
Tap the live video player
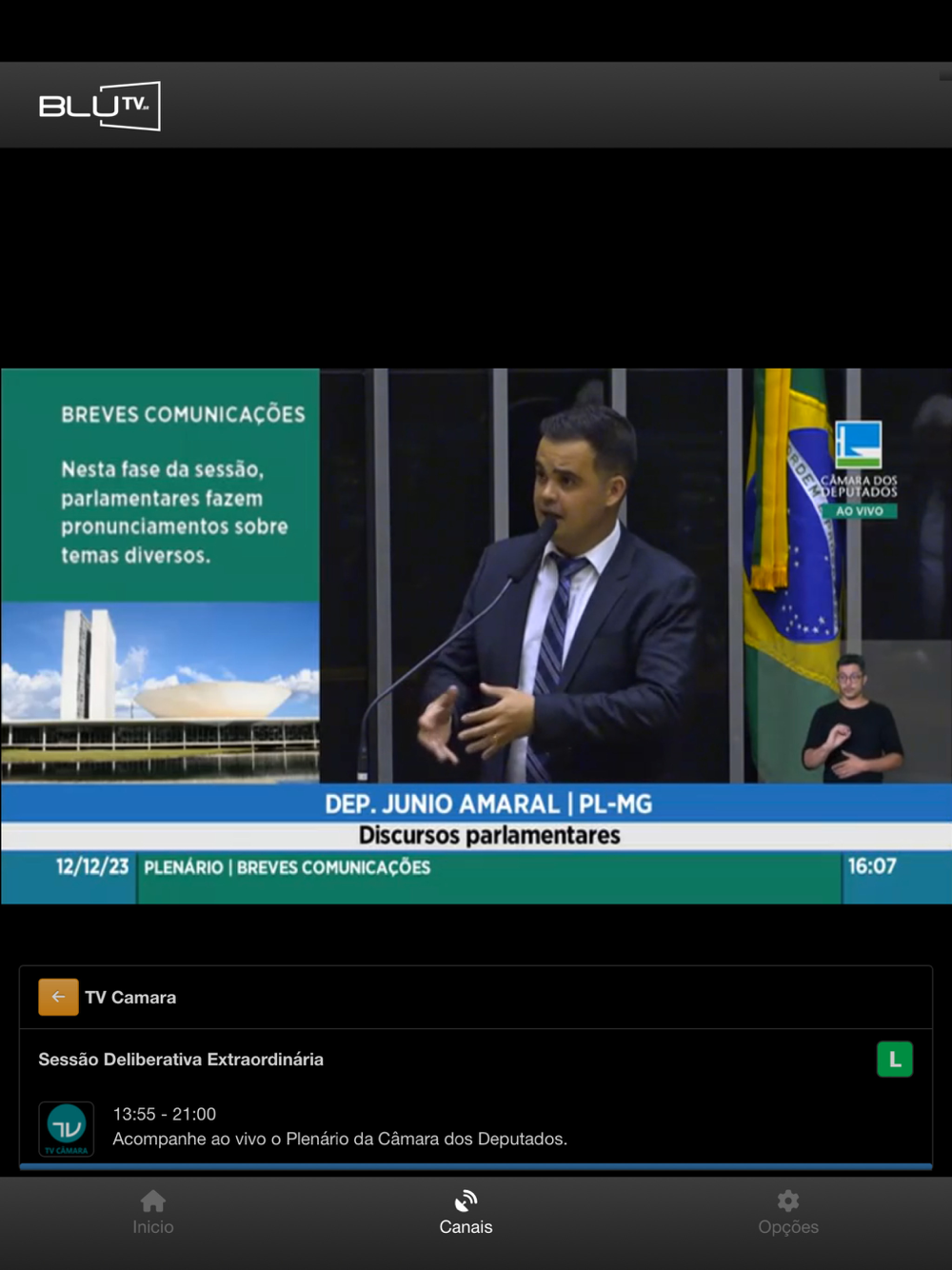tap(476, 636)
